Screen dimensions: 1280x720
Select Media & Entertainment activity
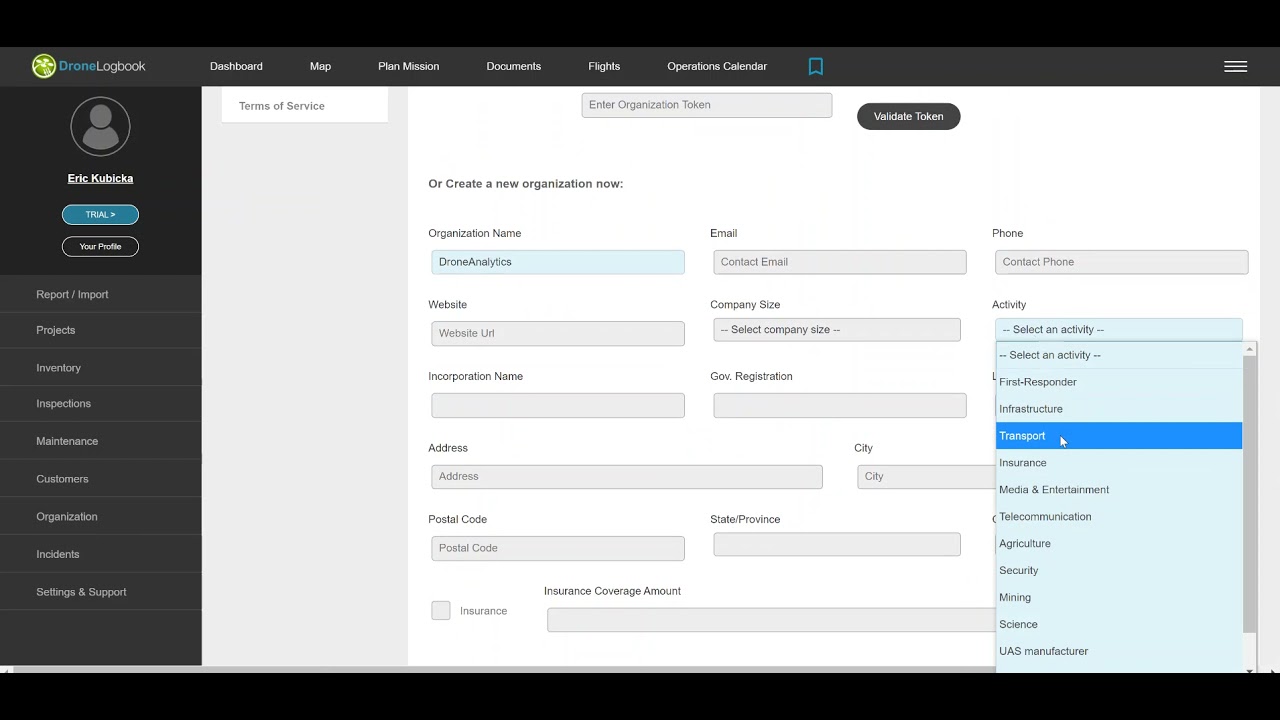[1119, 490]
